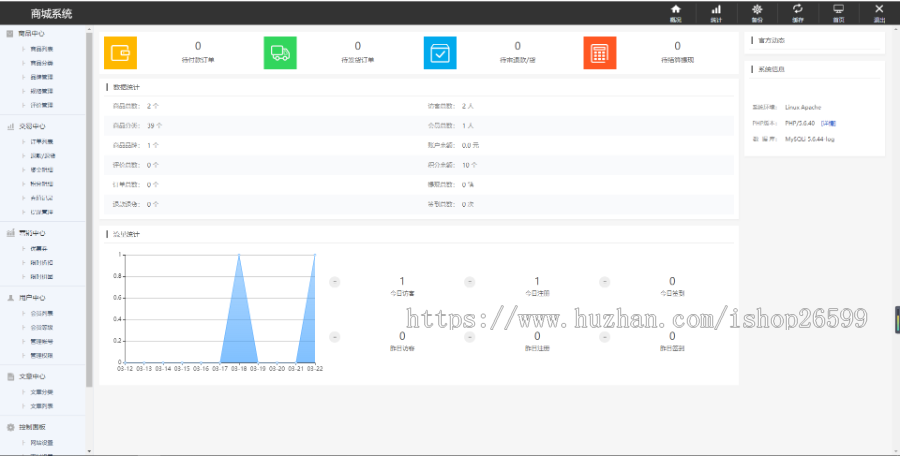This screenshot has height=456, width=900.
Task: Click the sidebar vertical scrollbar
Action: tap(89, 200)
